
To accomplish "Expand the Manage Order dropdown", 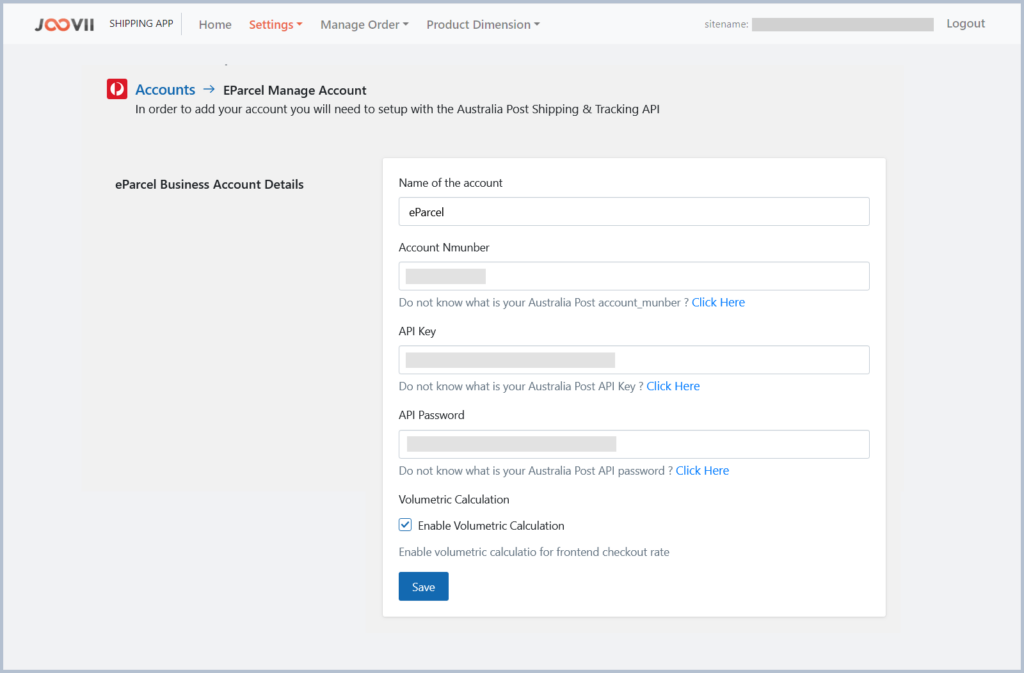I will coord(364,25).
